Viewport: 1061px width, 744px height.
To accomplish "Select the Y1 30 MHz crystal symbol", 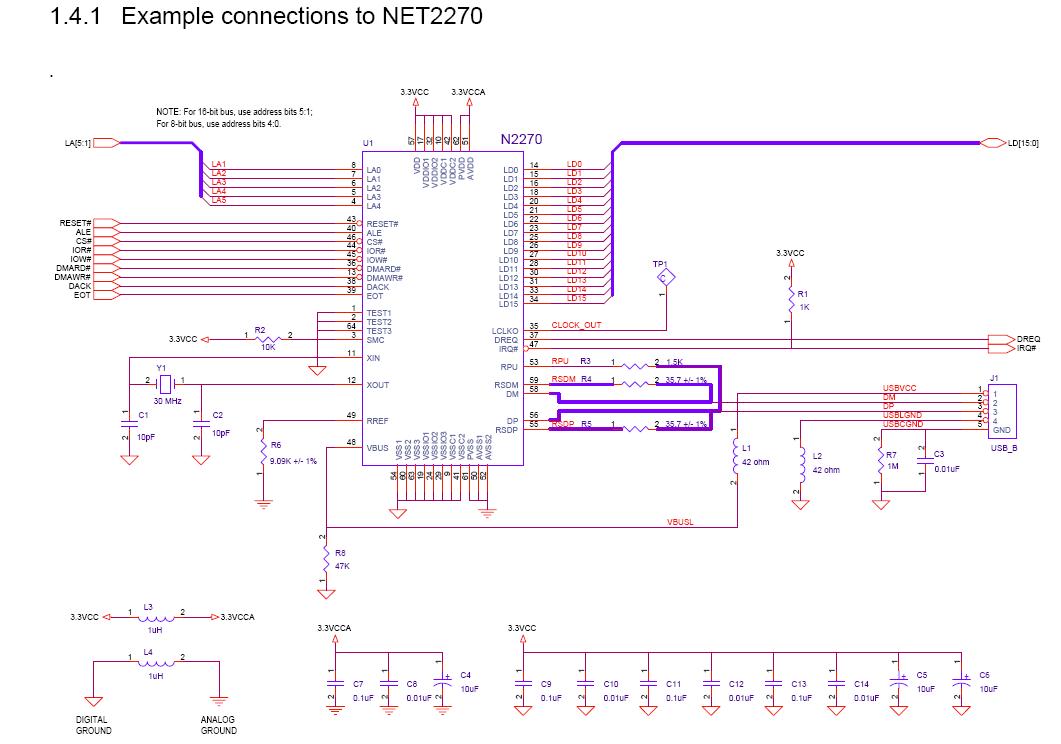I will point(166,385).
